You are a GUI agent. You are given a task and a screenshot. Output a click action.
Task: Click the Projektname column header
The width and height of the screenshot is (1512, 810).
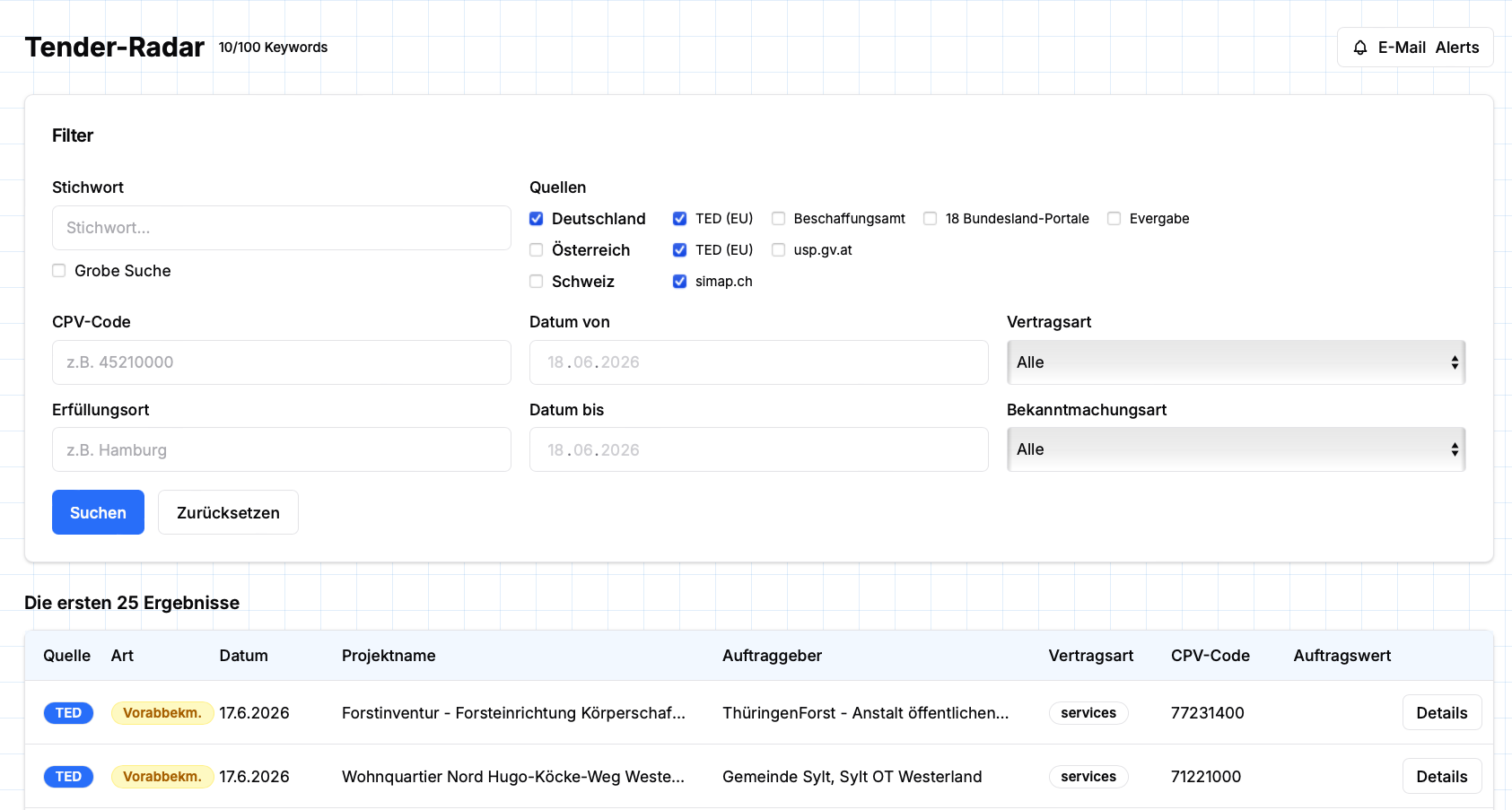389,656
